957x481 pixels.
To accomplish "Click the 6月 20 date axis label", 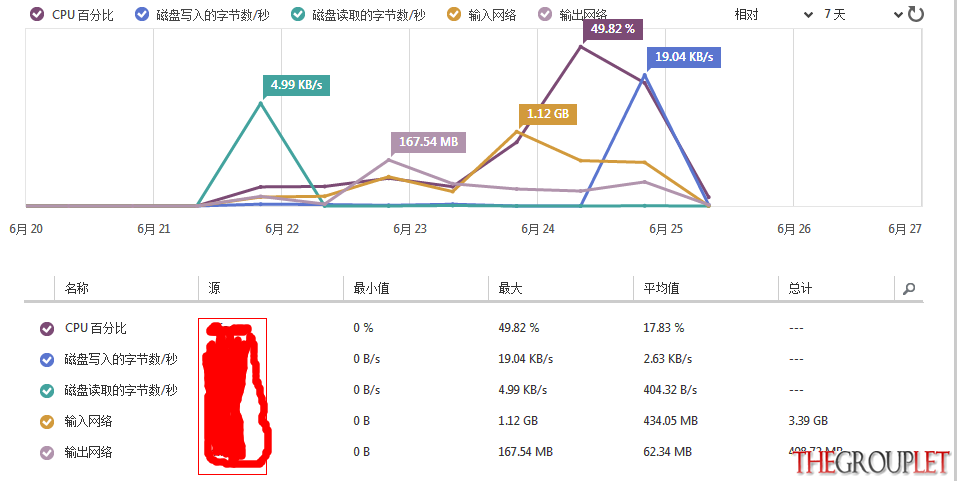I will (26, 229).
